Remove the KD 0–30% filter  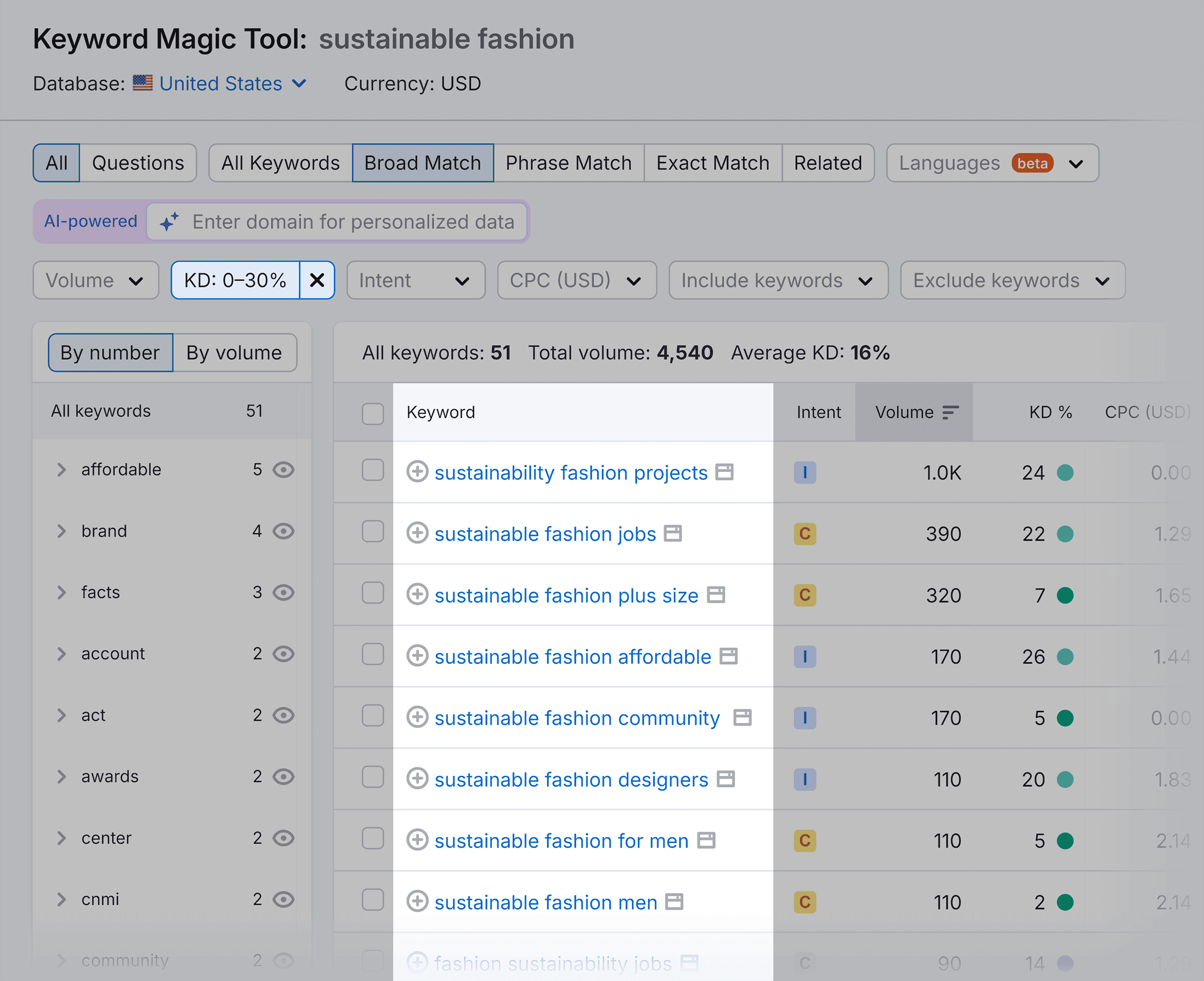click(317, 280)
